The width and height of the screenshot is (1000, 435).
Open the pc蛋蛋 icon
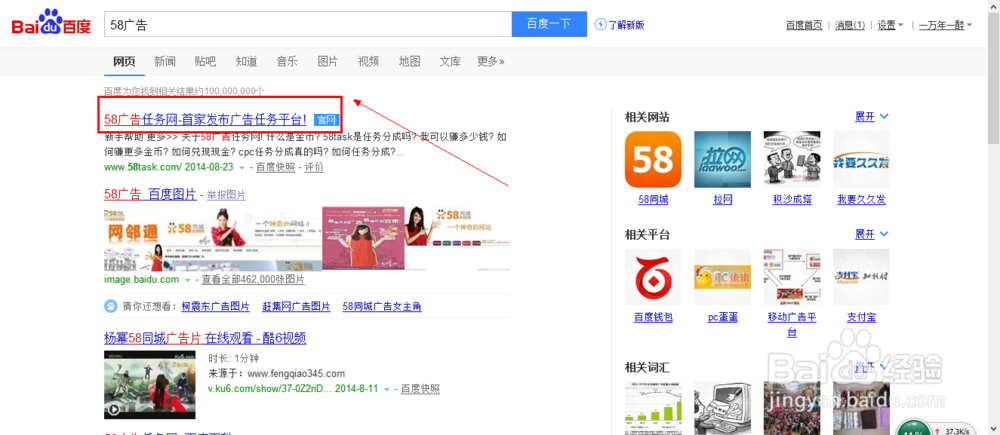point(723,277)
